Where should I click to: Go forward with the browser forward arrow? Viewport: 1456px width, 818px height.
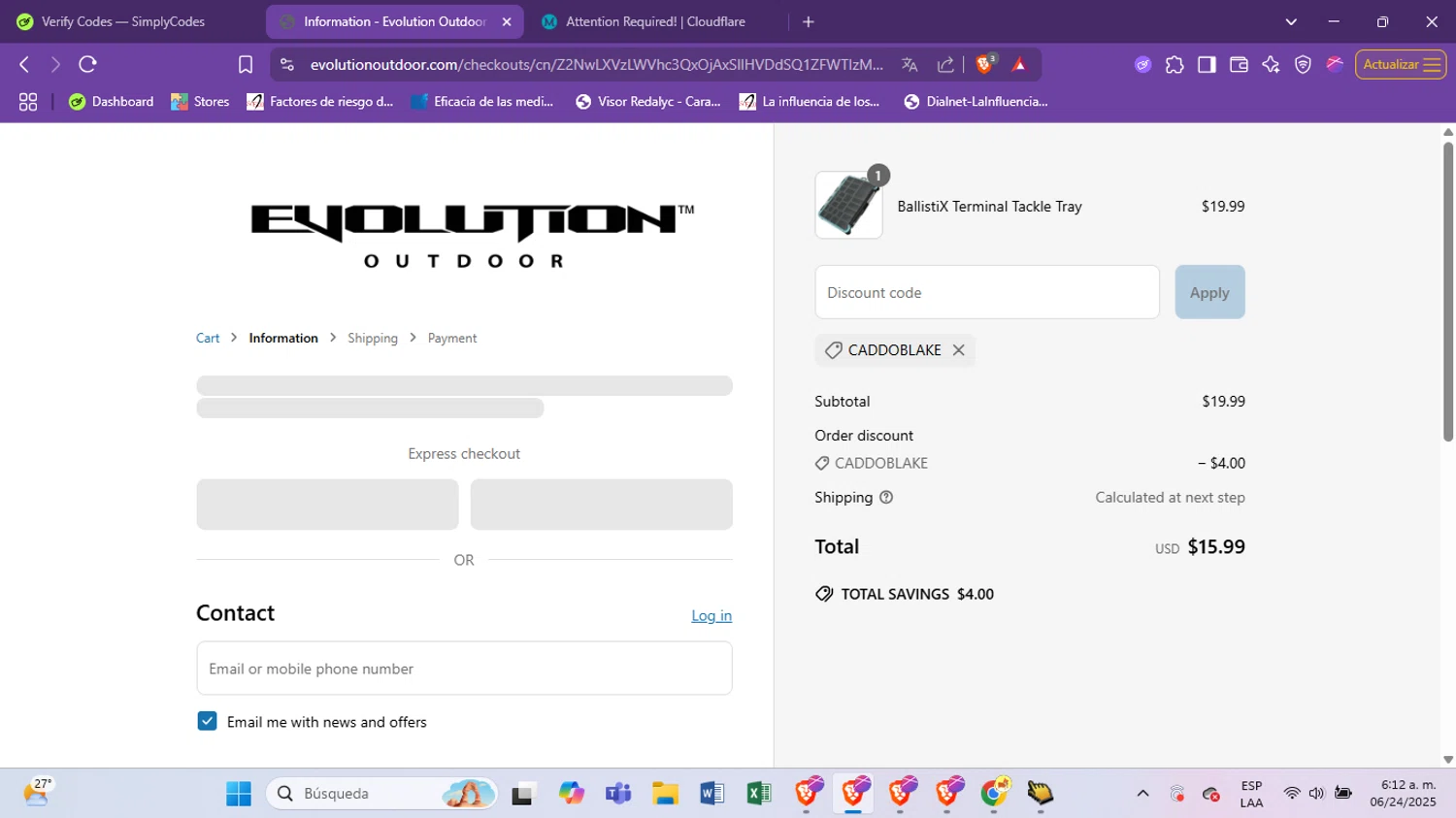coord(55,65)
